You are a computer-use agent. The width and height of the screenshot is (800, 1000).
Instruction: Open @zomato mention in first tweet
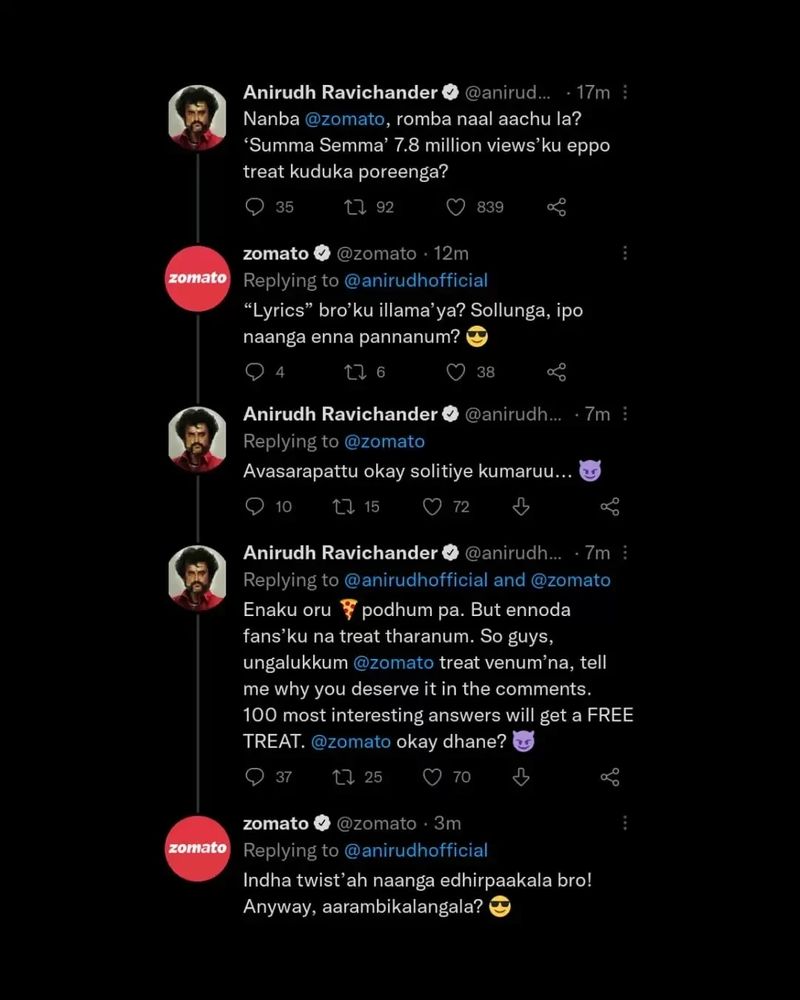[x=339, y=119]
